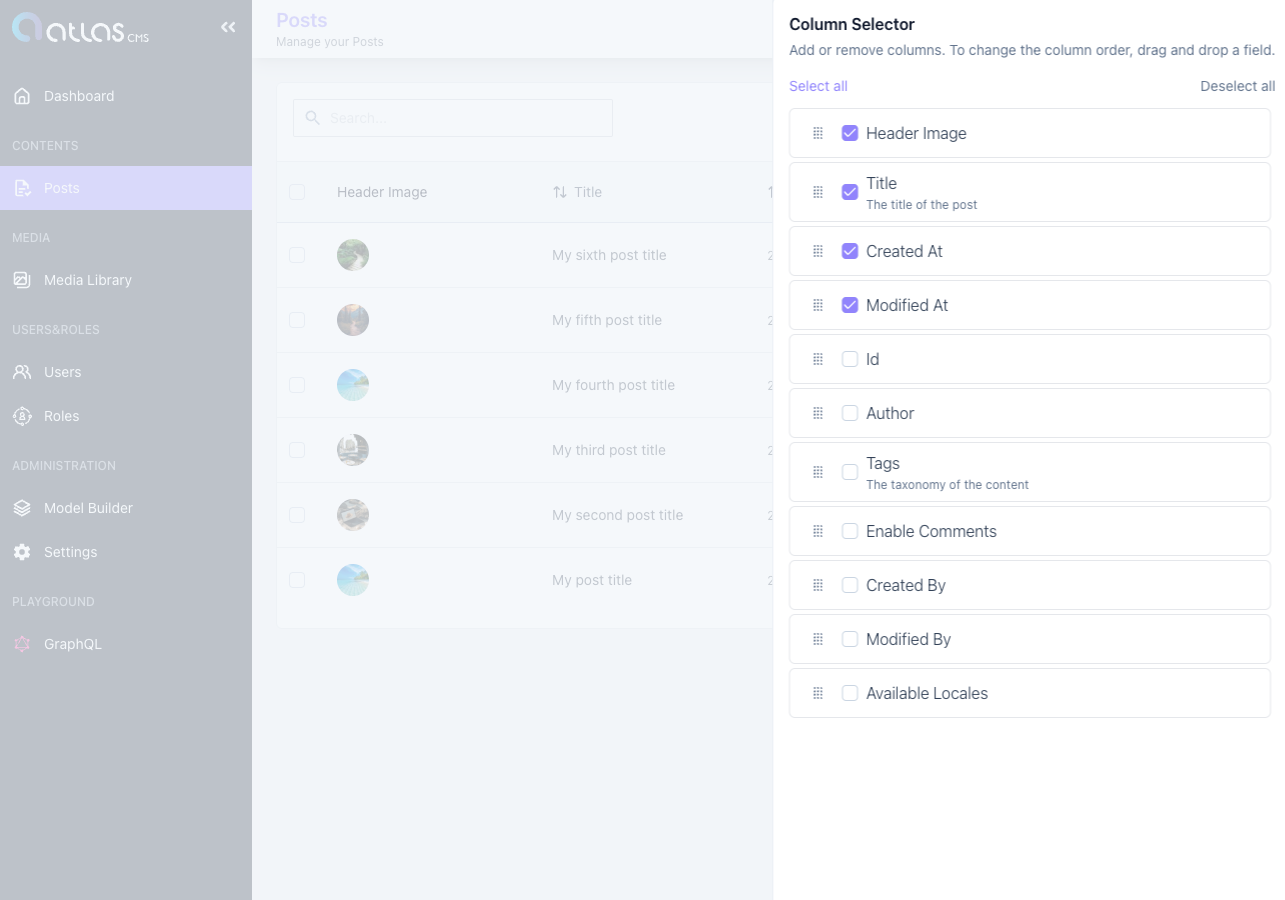
Task: Click the Select all link
Action: 818,86
